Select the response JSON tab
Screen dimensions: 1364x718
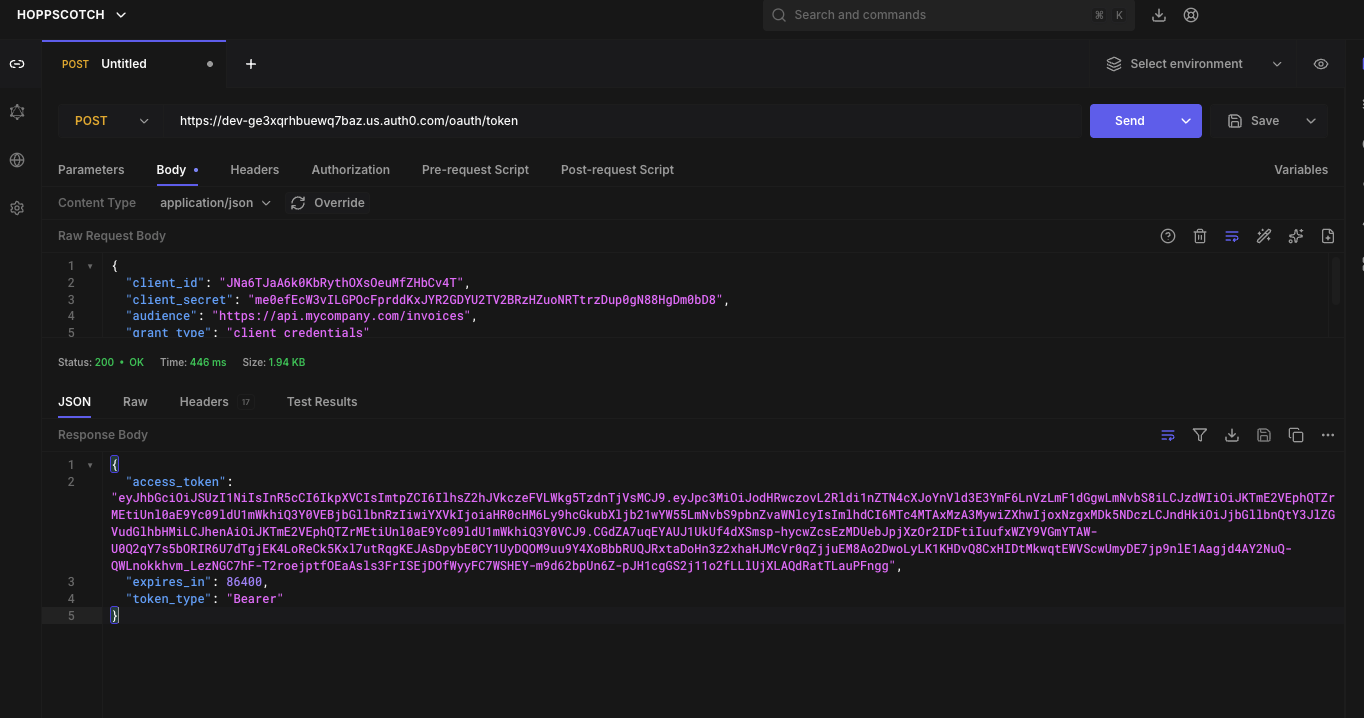click(x=74, y=402)
